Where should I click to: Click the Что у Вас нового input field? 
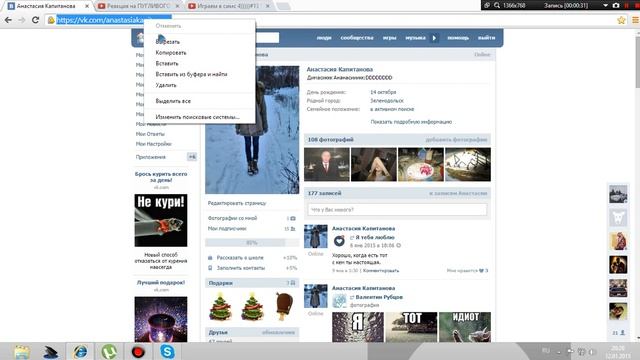pos(397,209)
